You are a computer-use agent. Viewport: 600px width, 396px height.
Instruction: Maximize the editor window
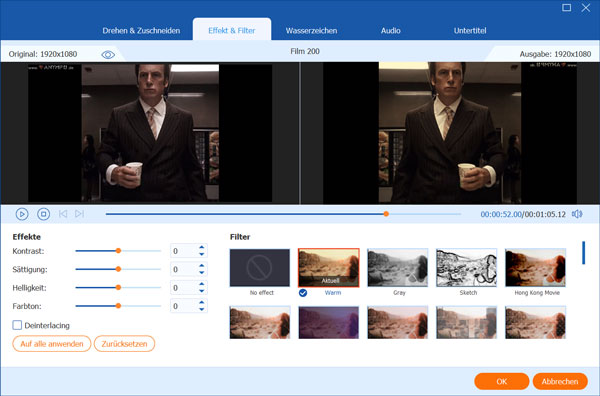[566, 7]
